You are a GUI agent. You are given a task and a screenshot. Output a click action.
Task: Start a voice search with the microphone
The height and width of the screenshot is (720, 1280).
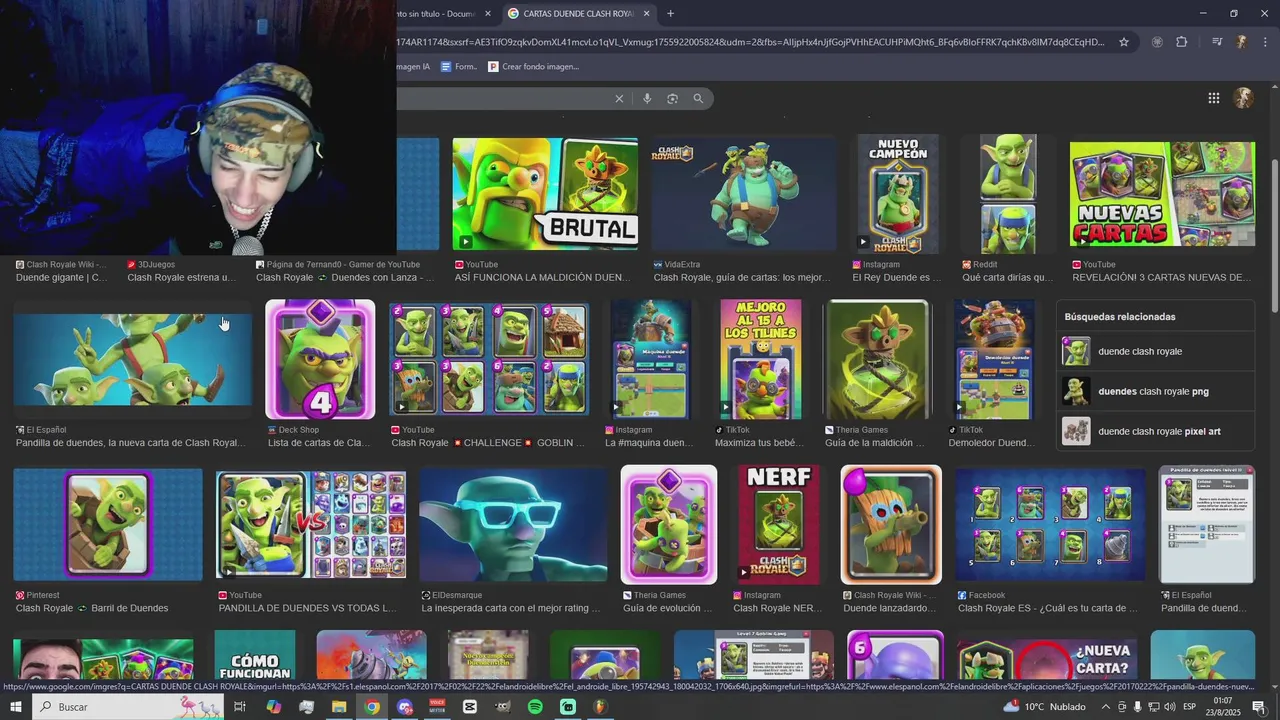[647, 98]
